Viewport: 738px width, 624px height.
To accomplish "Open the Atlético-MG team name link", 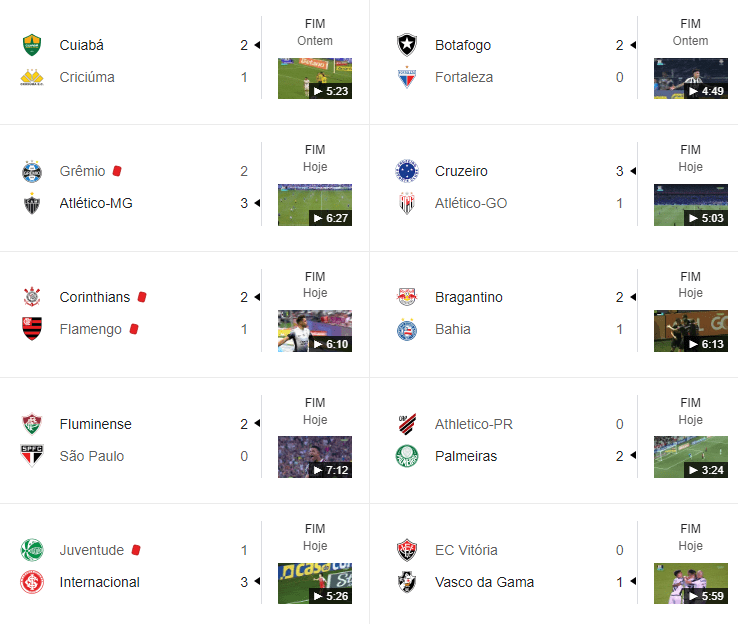I will [96, 203].
